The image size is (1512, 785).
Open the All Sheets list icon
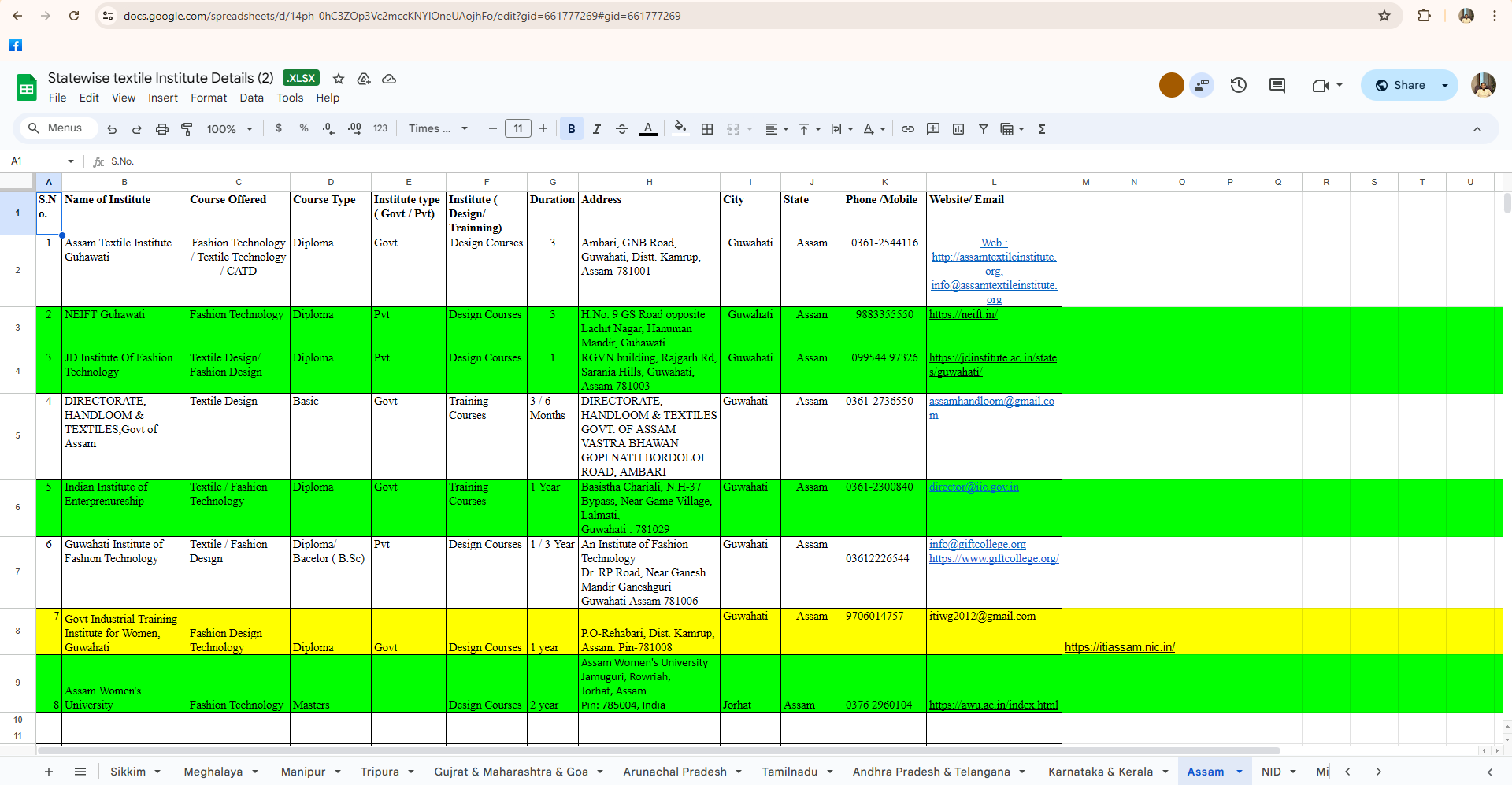point(80,772)
